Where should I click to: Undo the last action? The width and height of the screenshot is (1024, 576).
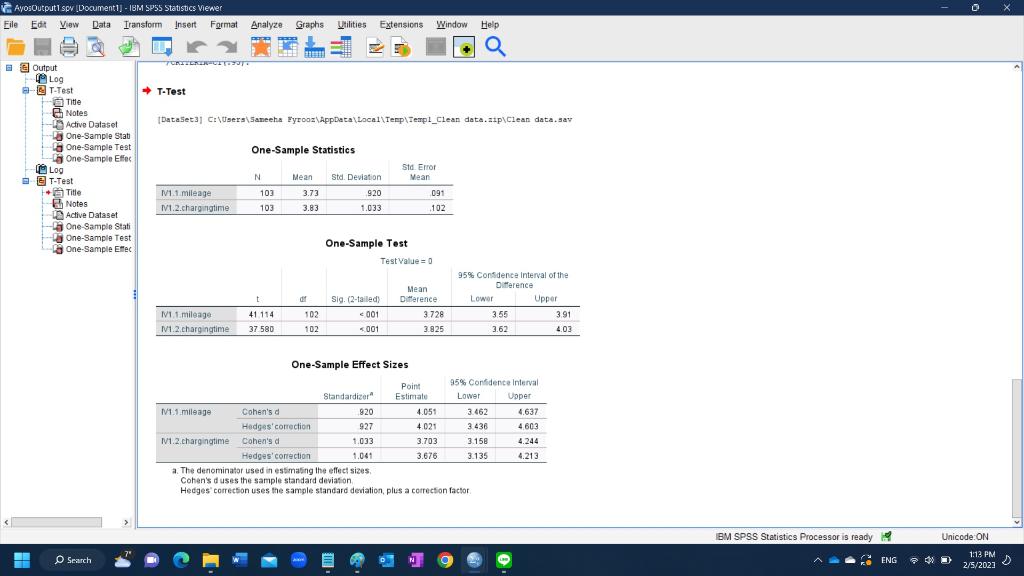pyautogui.click(x=194, y=46)
